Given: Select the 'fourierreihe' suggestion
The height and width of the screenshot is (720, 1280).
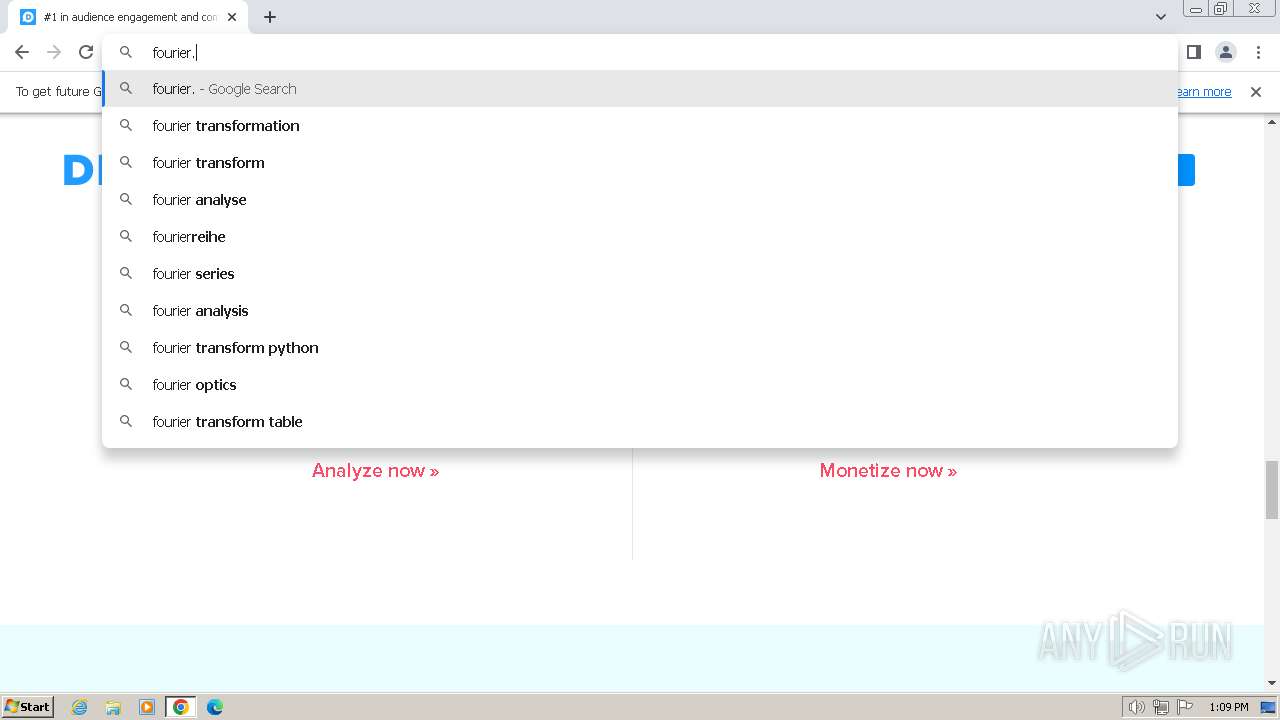Looking at the screenshot, I should coord(640,237).
